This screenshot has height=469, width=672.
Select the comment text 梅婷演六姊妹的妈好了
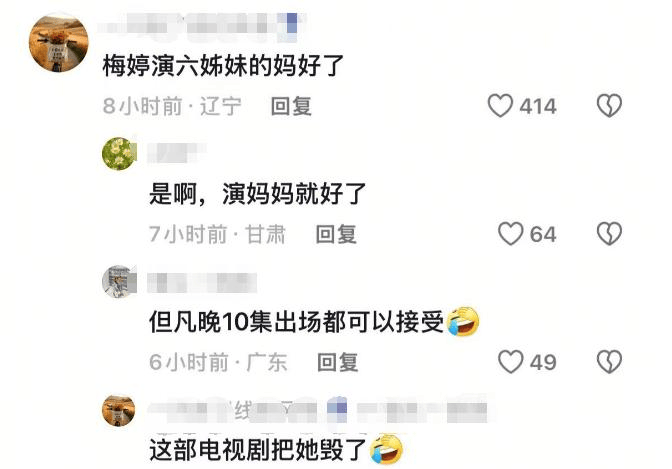coord(223,66)
